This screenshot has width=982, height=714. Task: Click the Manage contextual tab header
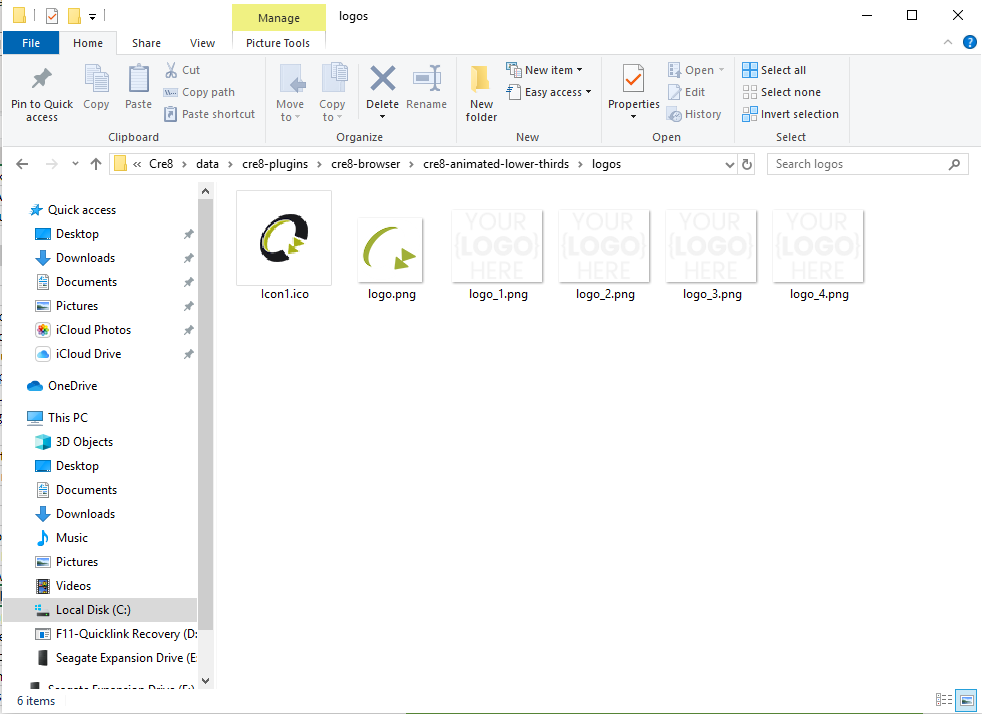tap(279, 18)
